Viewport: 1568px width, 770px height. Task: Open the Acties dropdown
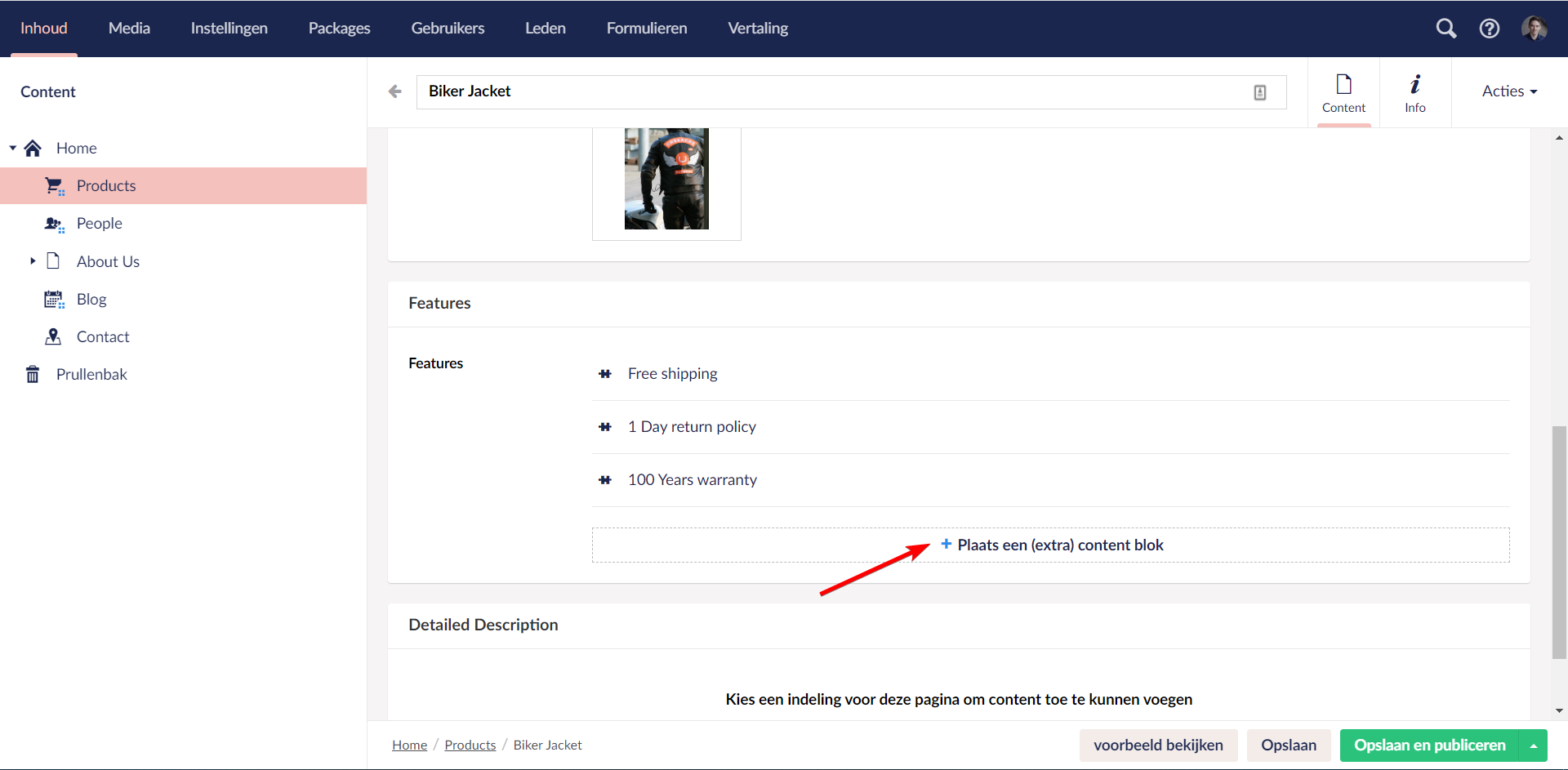point(1508,91)
